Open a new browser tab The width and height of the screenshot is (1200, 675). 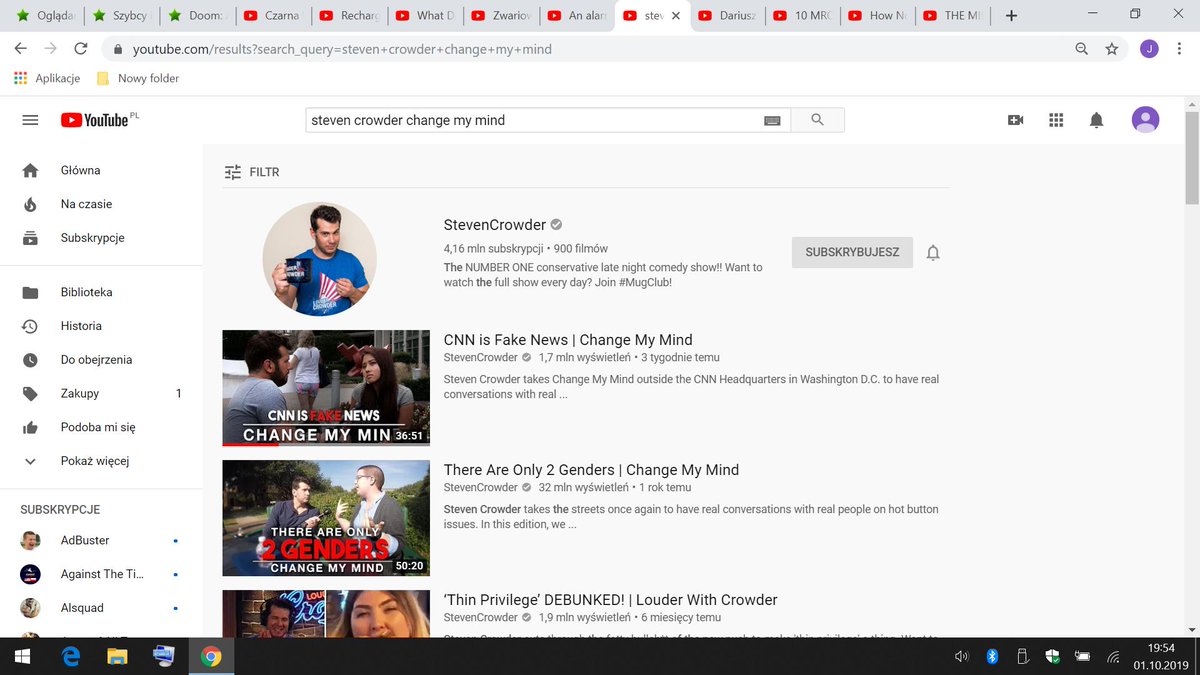1011,15
